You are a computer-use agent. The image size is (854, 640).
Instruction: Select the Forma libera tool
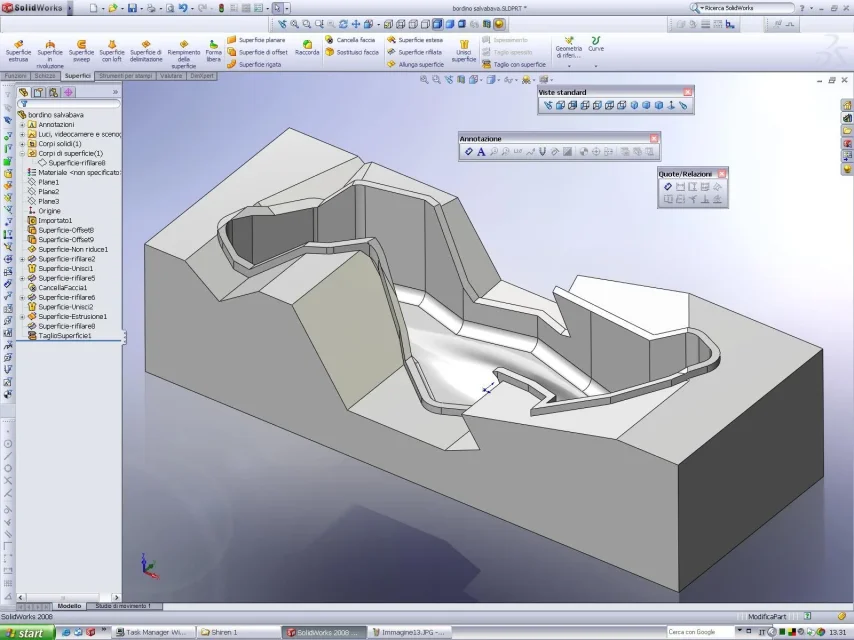[x=214, y=51]
